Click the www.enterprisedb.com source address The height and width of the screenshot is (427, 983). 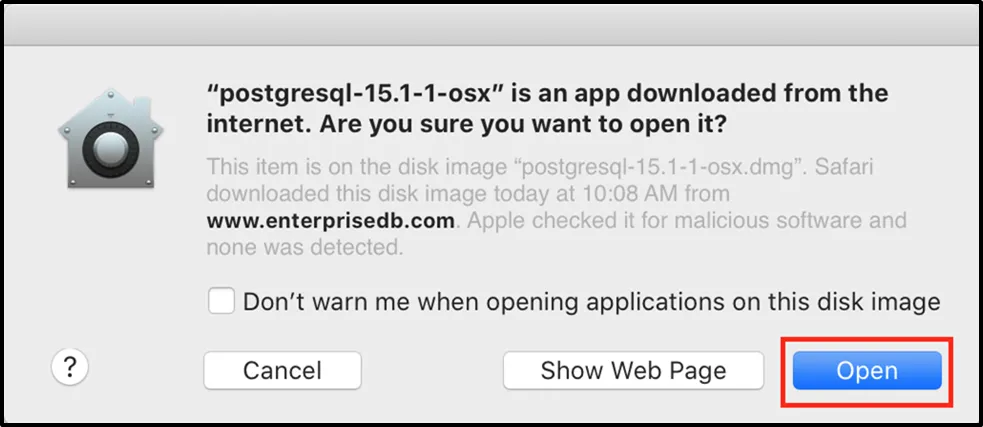point(330,220)
